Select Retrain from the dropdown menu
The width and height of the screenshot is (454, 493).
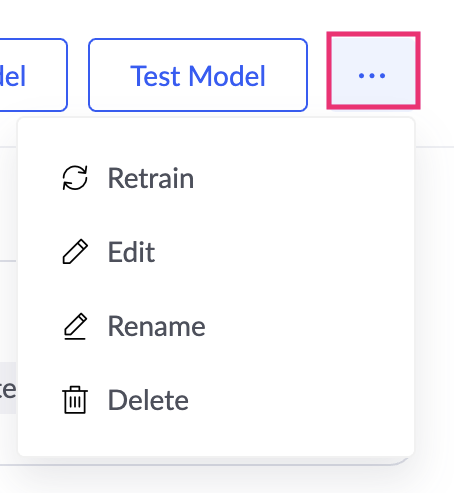216,178
